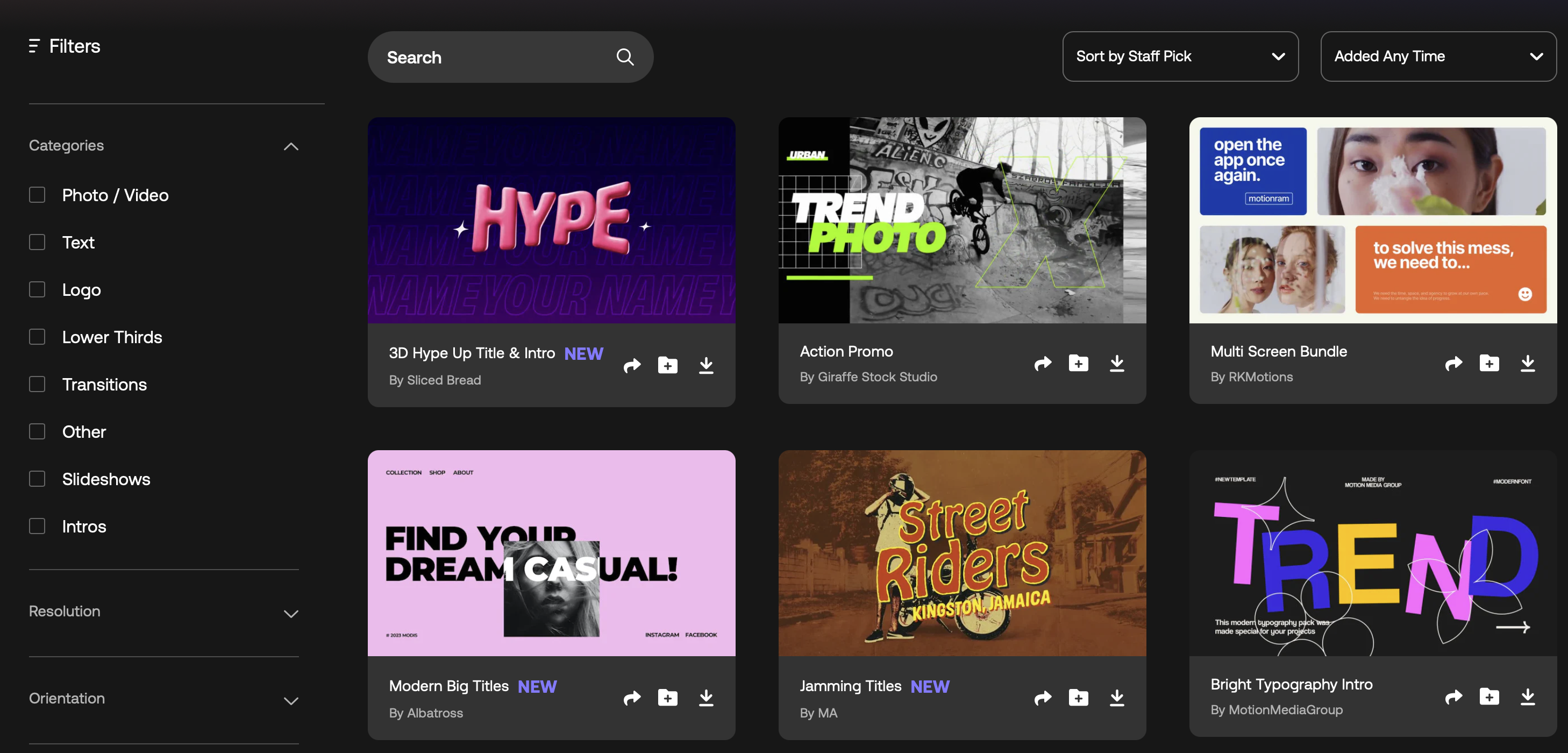Add Bright Typography Intro to a folder

tap(1489, 697)
